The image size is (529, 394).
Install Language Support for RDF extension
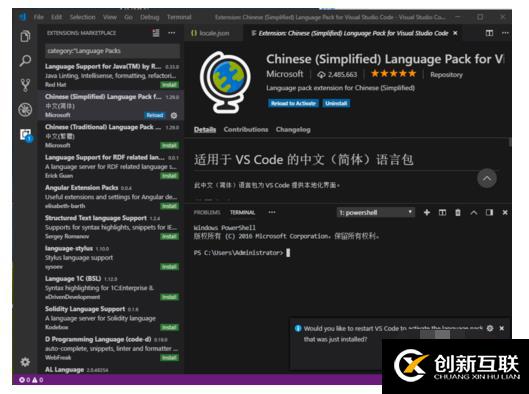169,176
